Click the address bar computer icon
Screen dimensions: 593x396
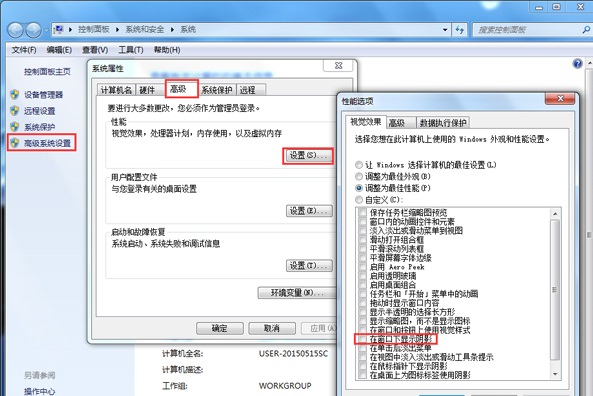click(x=58, y=29)
